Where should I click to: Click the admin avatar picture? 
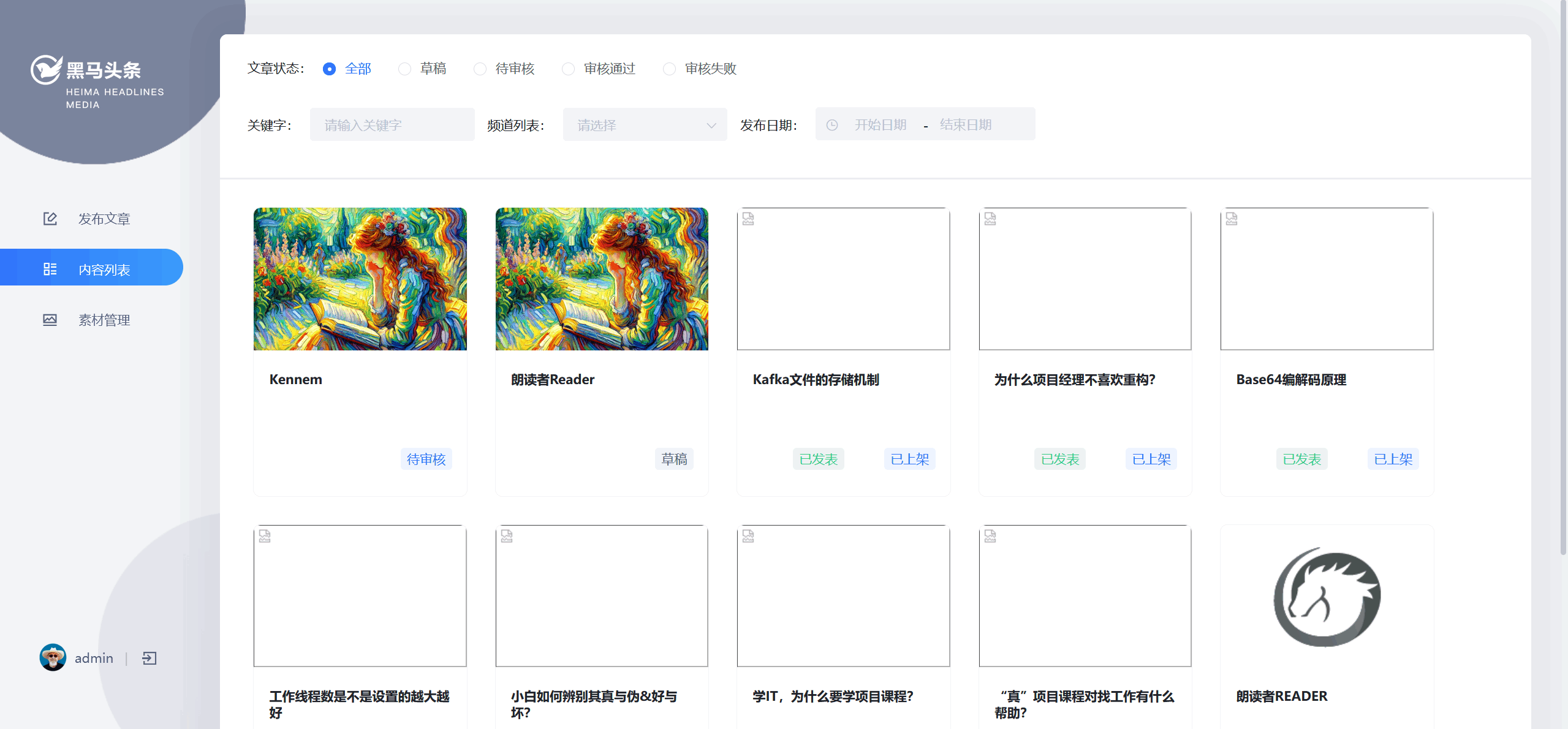53,657
